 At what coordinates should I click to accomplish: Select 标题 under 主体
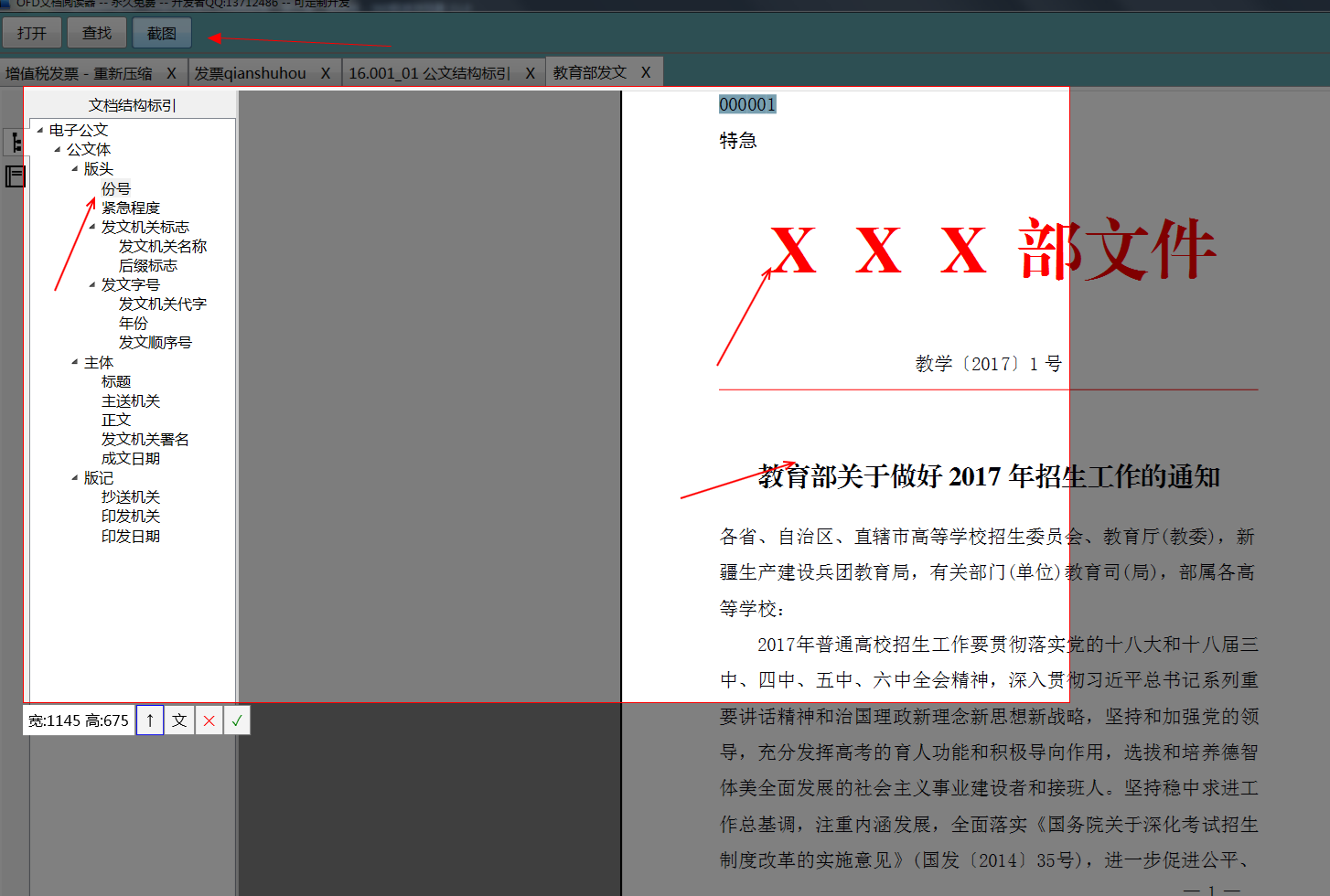point(116,381)
